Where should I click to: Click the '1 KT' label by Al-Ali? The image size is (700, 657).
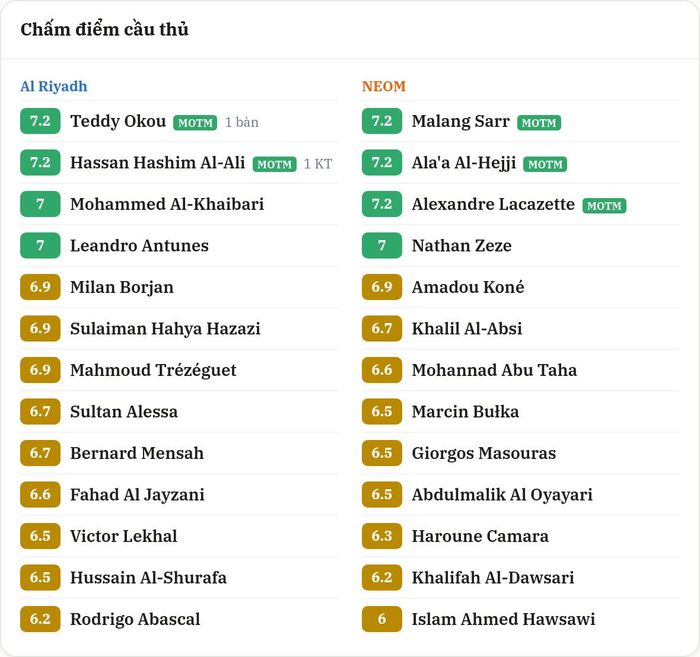point(318,164)
